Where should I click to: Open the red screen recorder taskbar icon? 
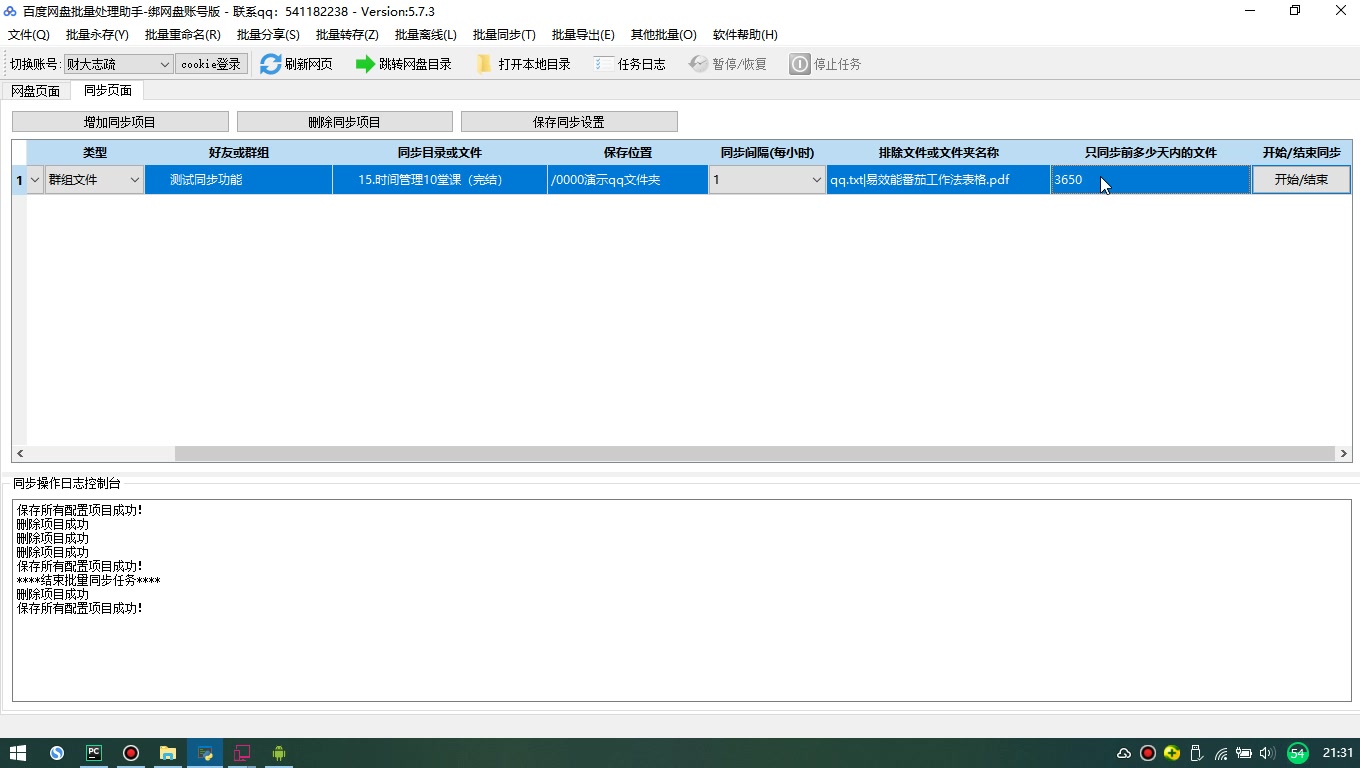(131, 753)
